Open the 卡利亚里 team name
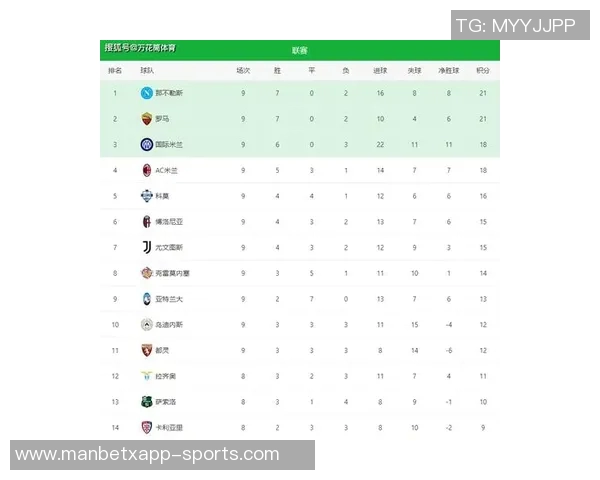Screen dimensions: 600x480 (169, 427)
